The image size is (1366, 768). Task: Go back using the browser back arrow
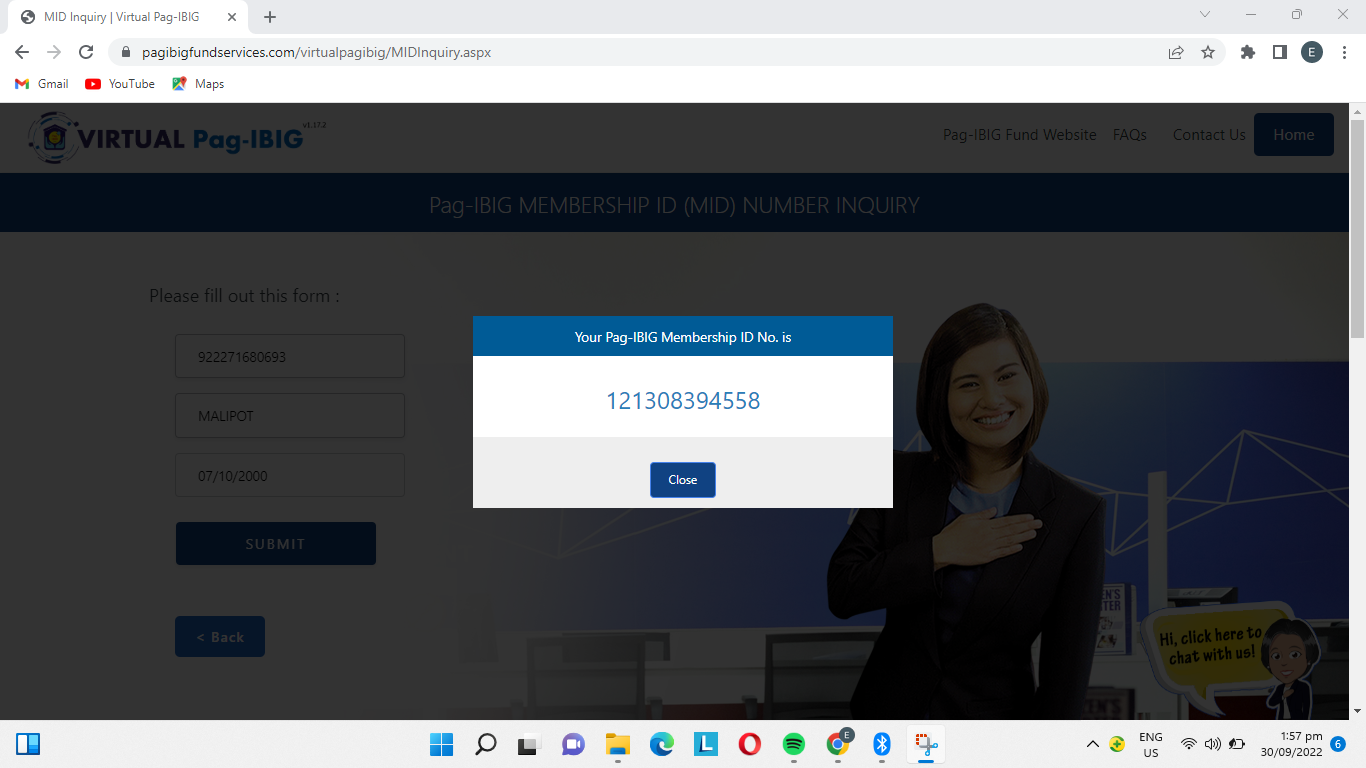pos(22,52)
